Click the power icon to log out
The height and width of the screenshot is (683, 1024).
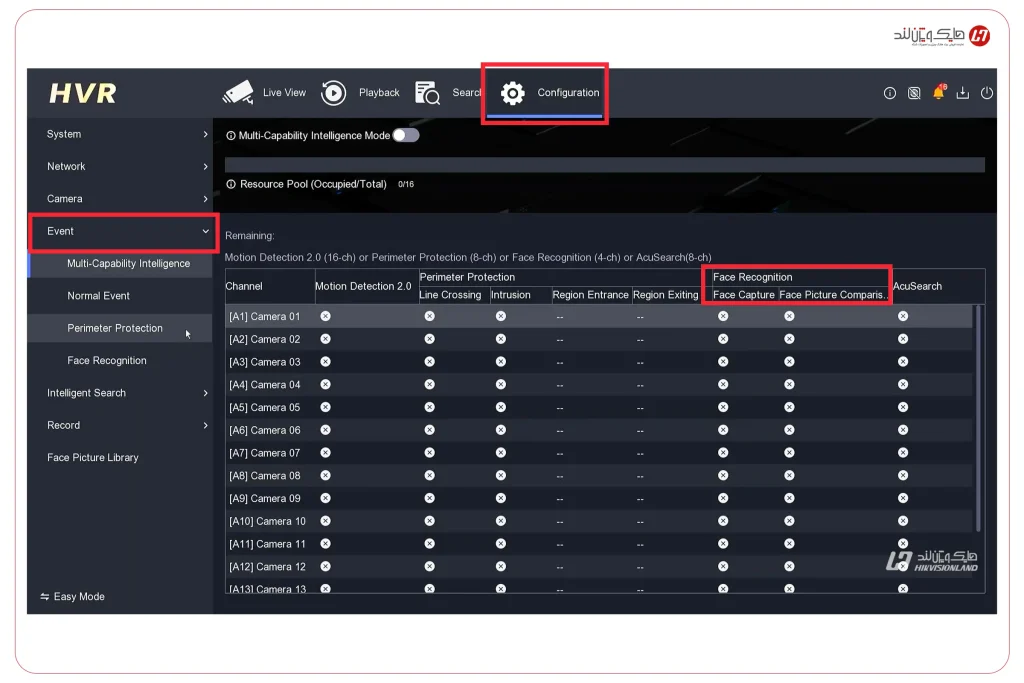[x=986, y=92]
